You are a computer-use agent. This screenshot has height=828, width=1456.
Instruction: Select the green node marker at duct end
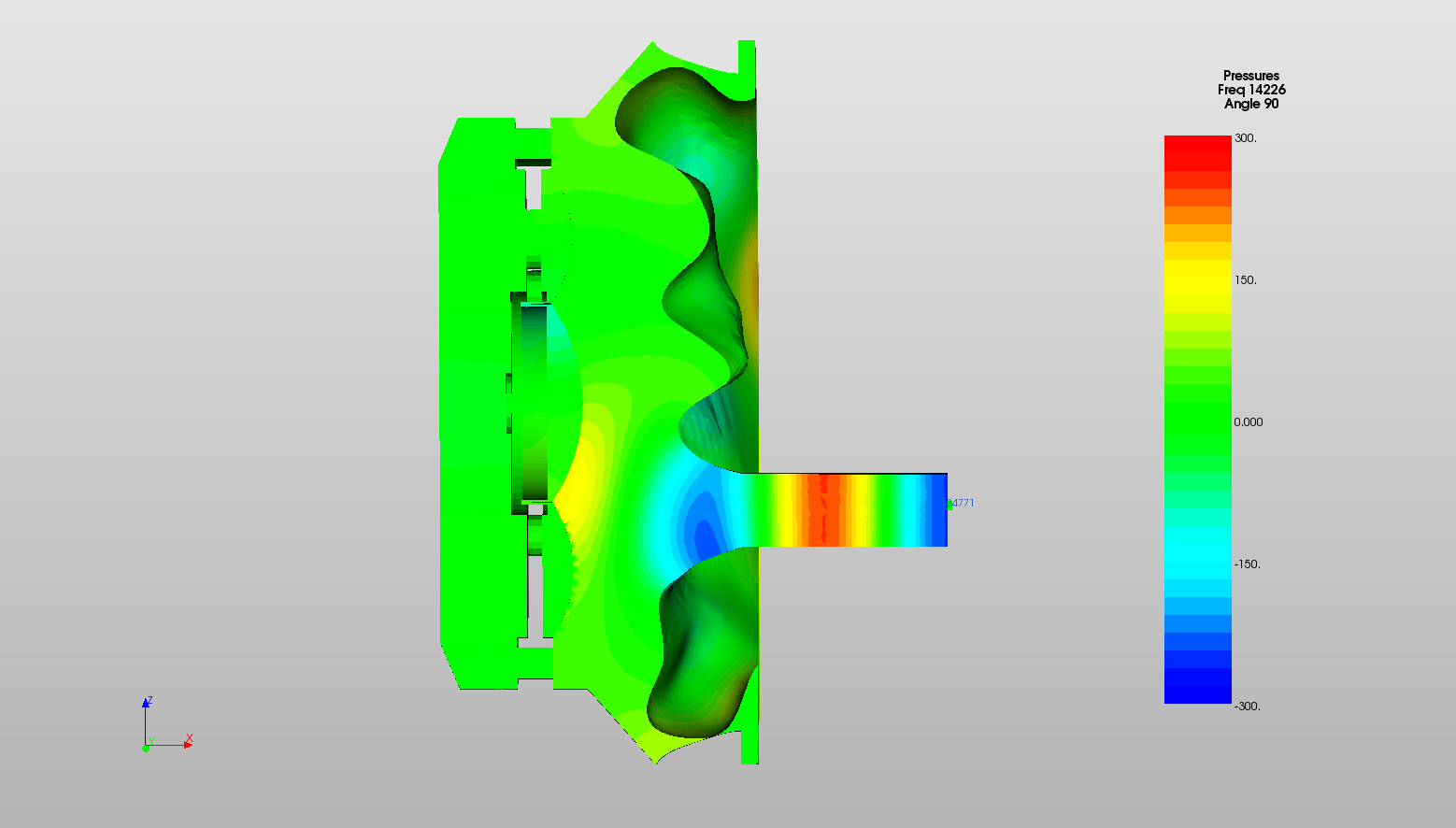[949, 506]
